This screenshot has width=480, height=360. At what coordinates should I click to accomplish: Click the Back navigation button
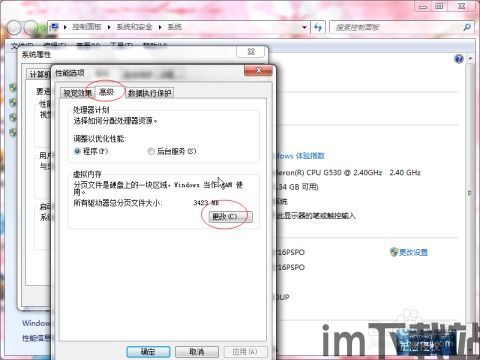pyautogui.click(x=14, y=28)
